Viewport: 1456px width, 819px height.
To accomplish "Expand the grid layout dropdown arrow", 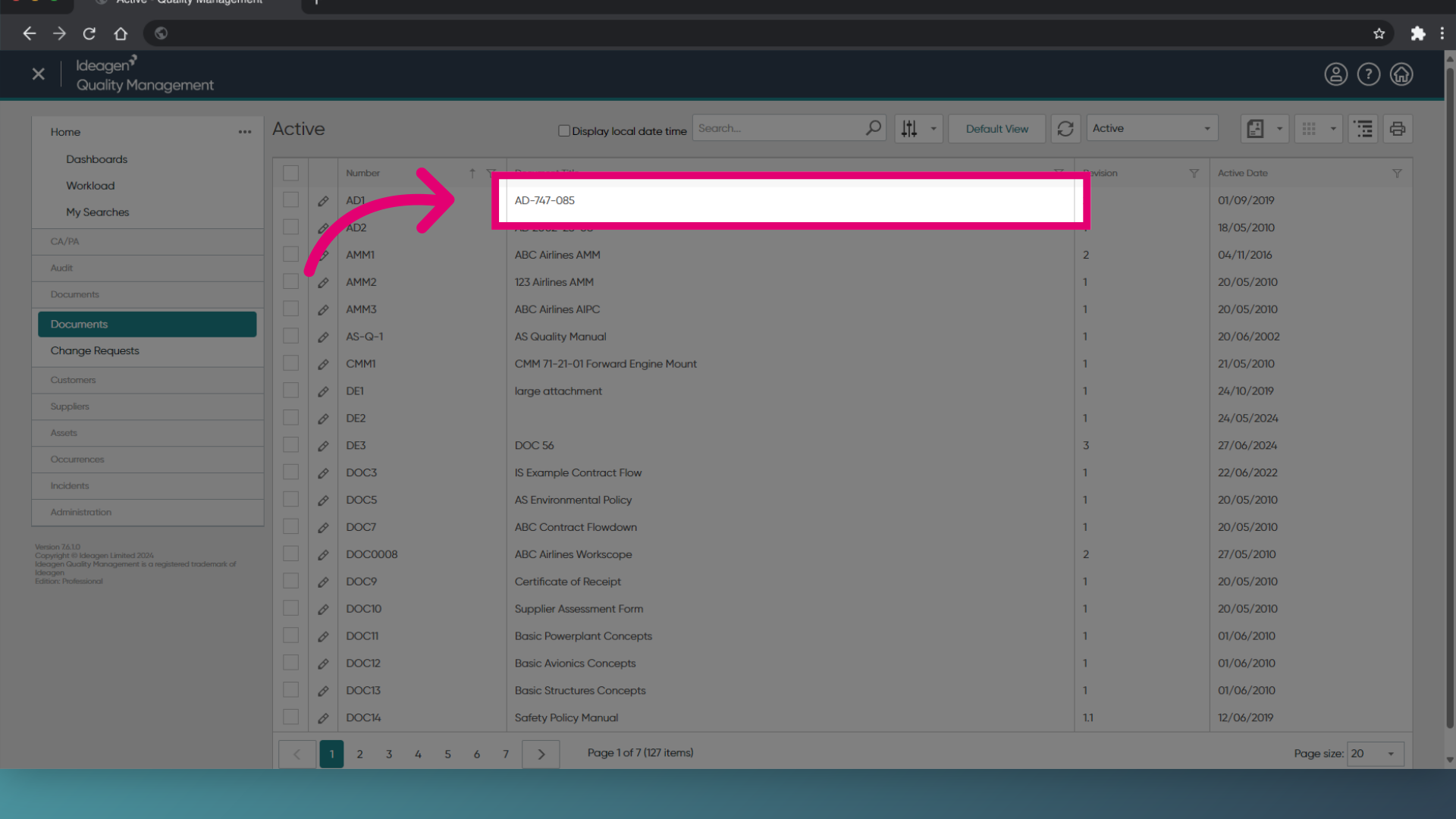I will coord(1333,129).
